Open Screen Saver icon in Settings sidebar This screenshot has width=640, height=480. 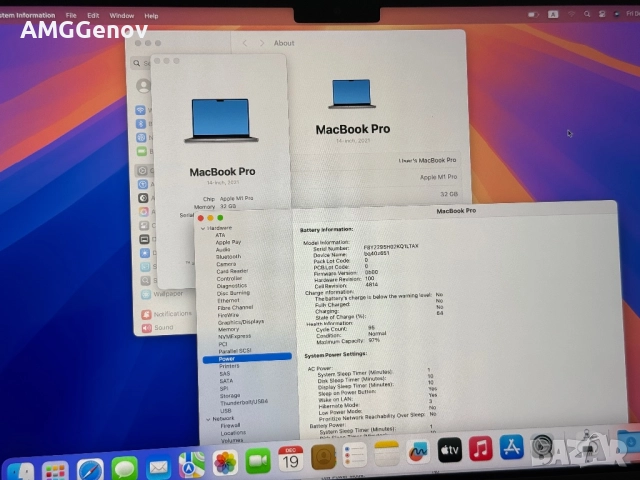(x=145, y=267)
